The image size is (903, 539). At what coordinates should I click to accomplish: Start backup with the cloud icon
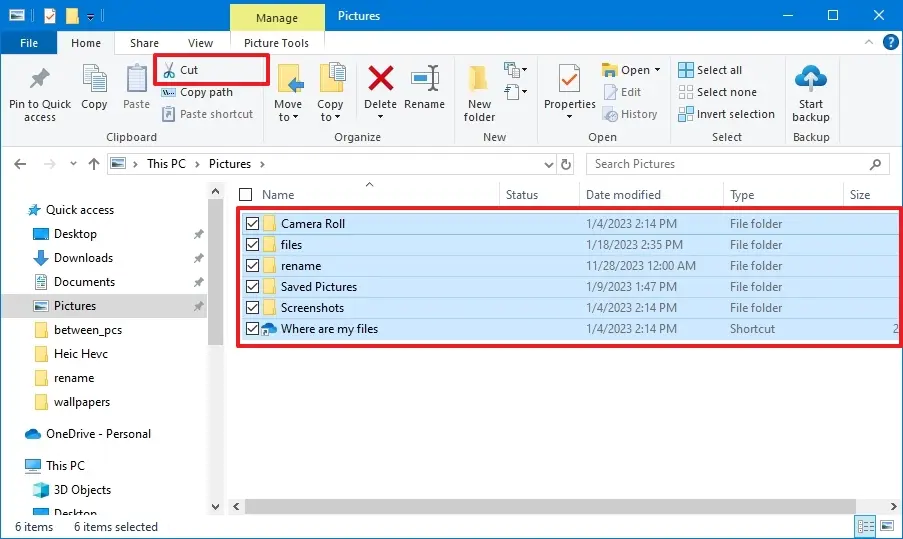811,79
